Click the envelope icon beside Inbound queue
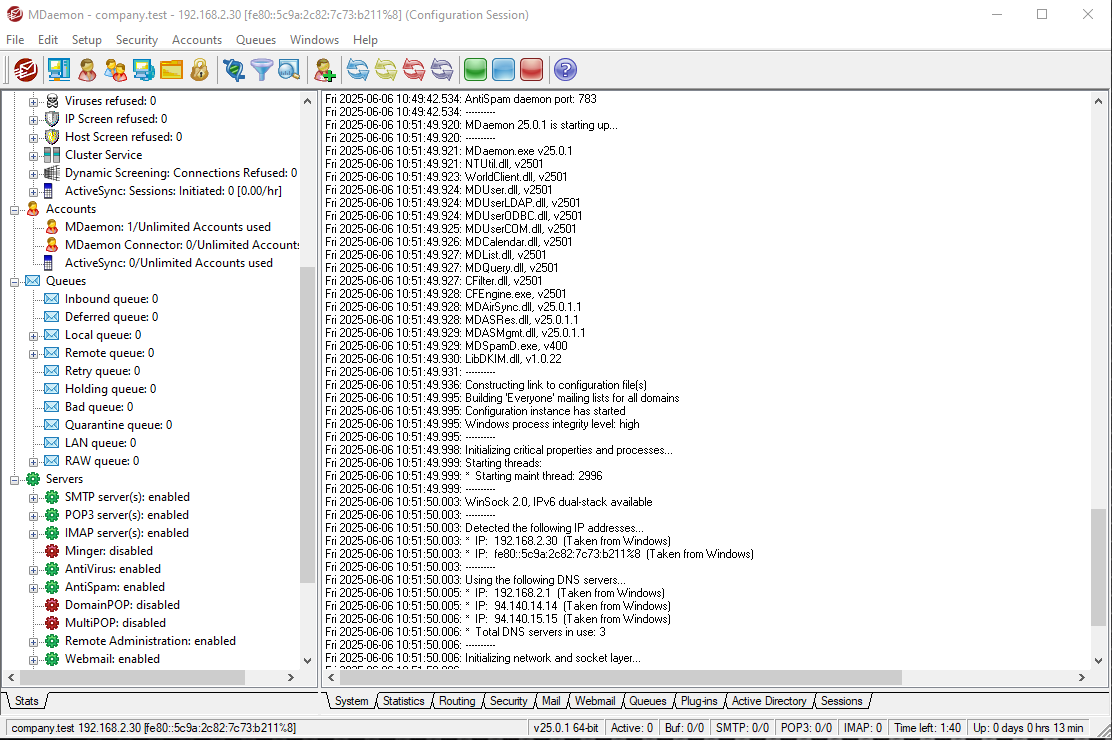This screenshot has width=1112, height=740. click(x=52, y=299)
